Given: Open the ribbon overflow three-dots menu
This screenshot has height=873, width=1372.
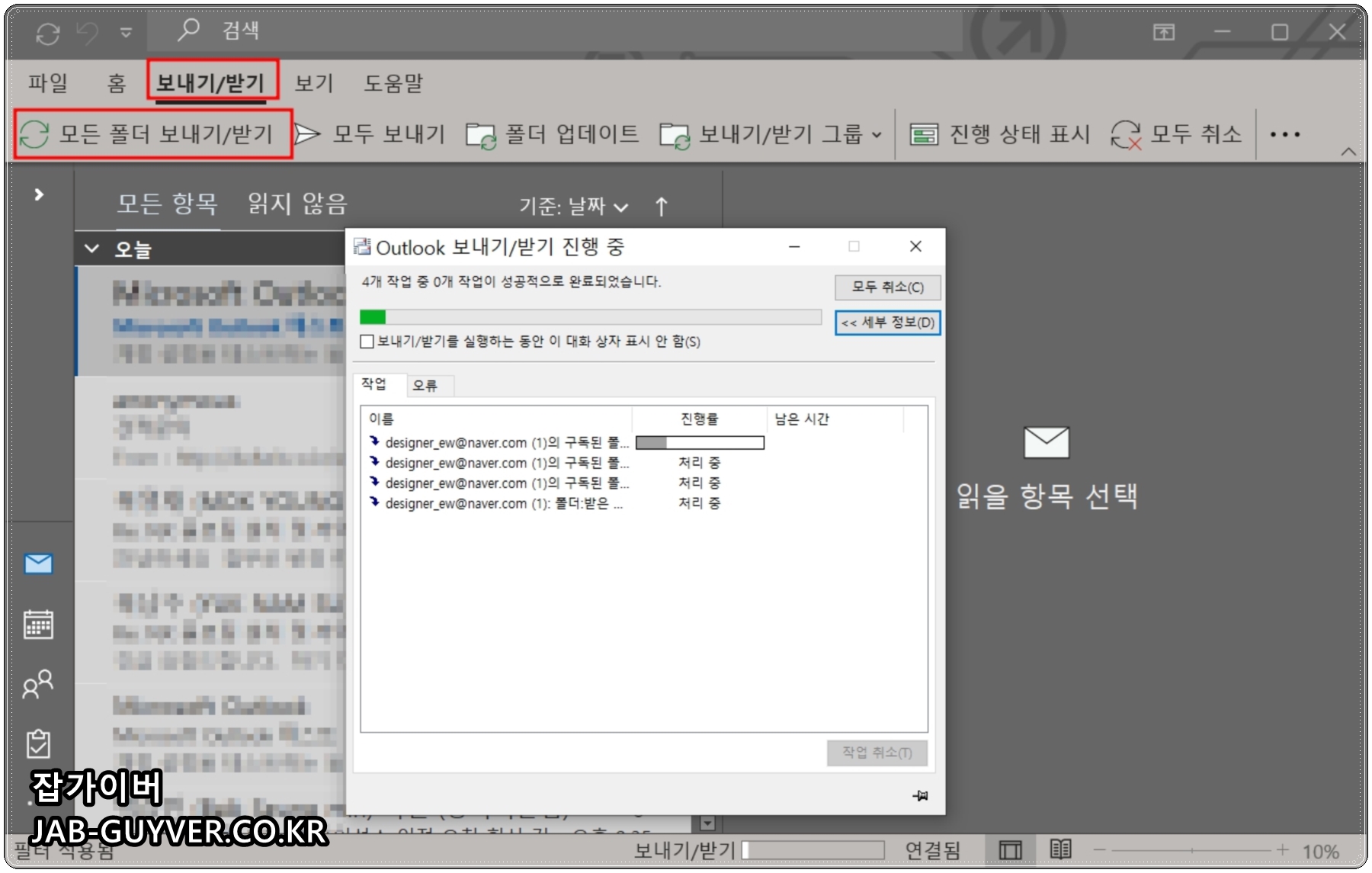Looking at the screenshot, I should (1285, 135).
